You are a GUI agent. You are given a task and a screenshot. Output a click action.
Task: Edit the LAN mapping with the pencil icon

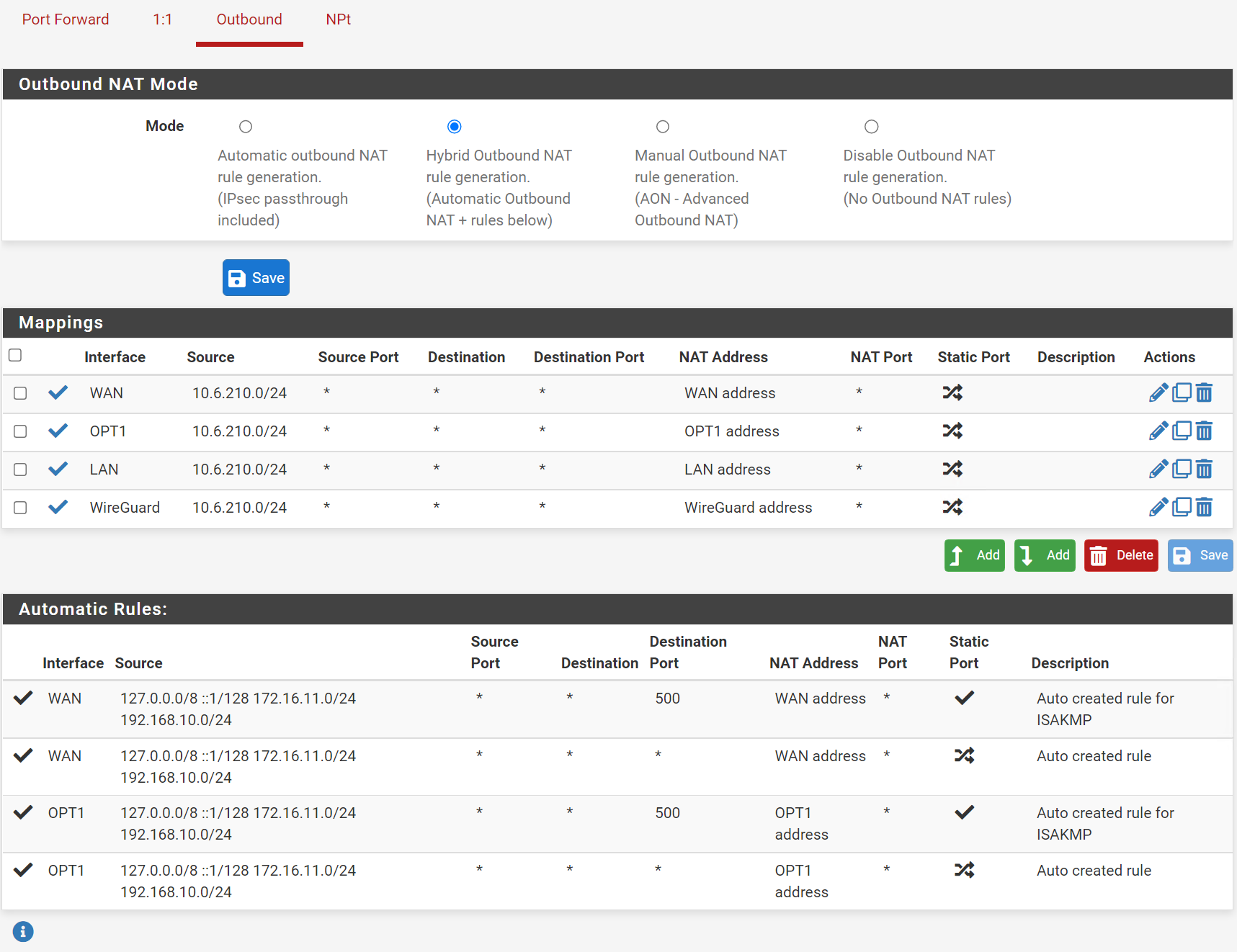[x=1158, y=469]
